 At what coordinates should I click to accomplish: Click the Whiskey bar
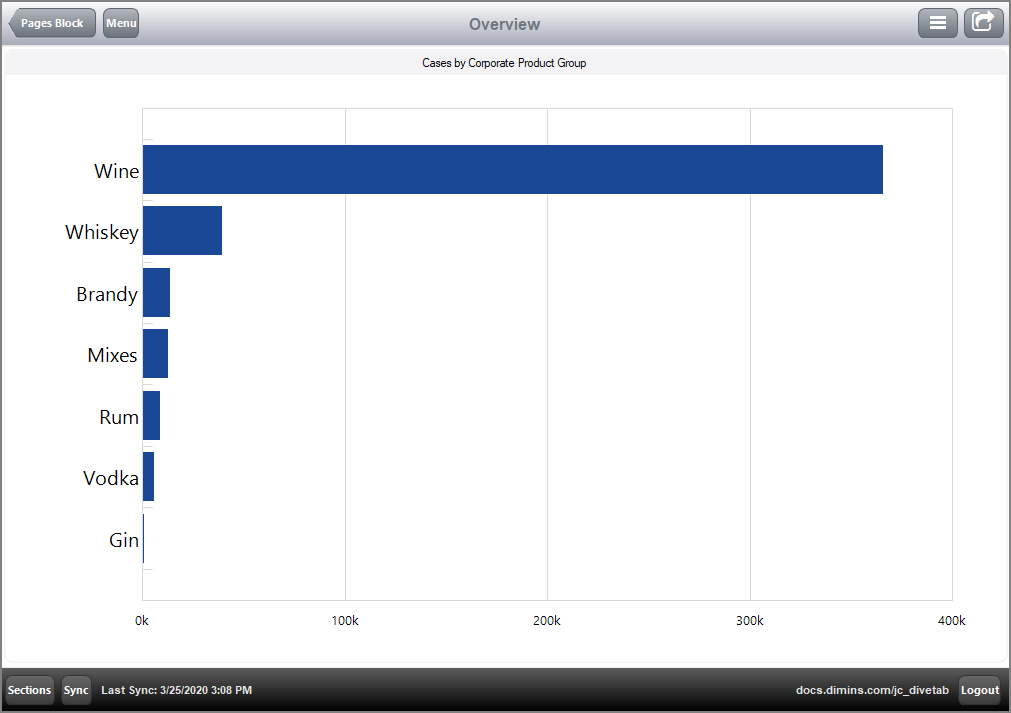182,231
